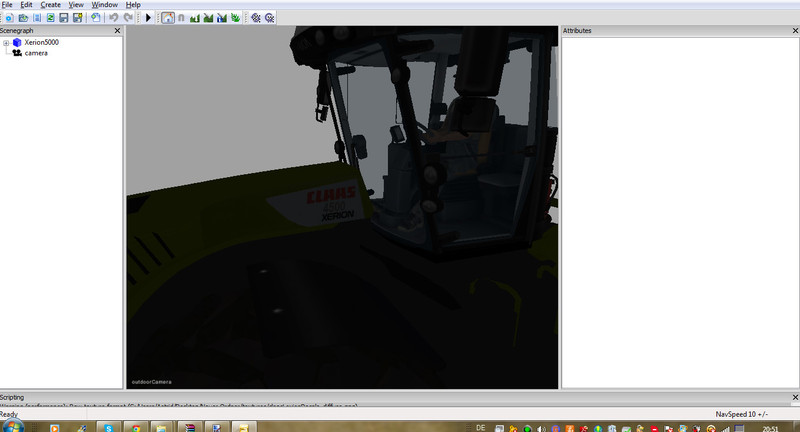Click the Import document toolbar icon

click(x=37, y=18)
